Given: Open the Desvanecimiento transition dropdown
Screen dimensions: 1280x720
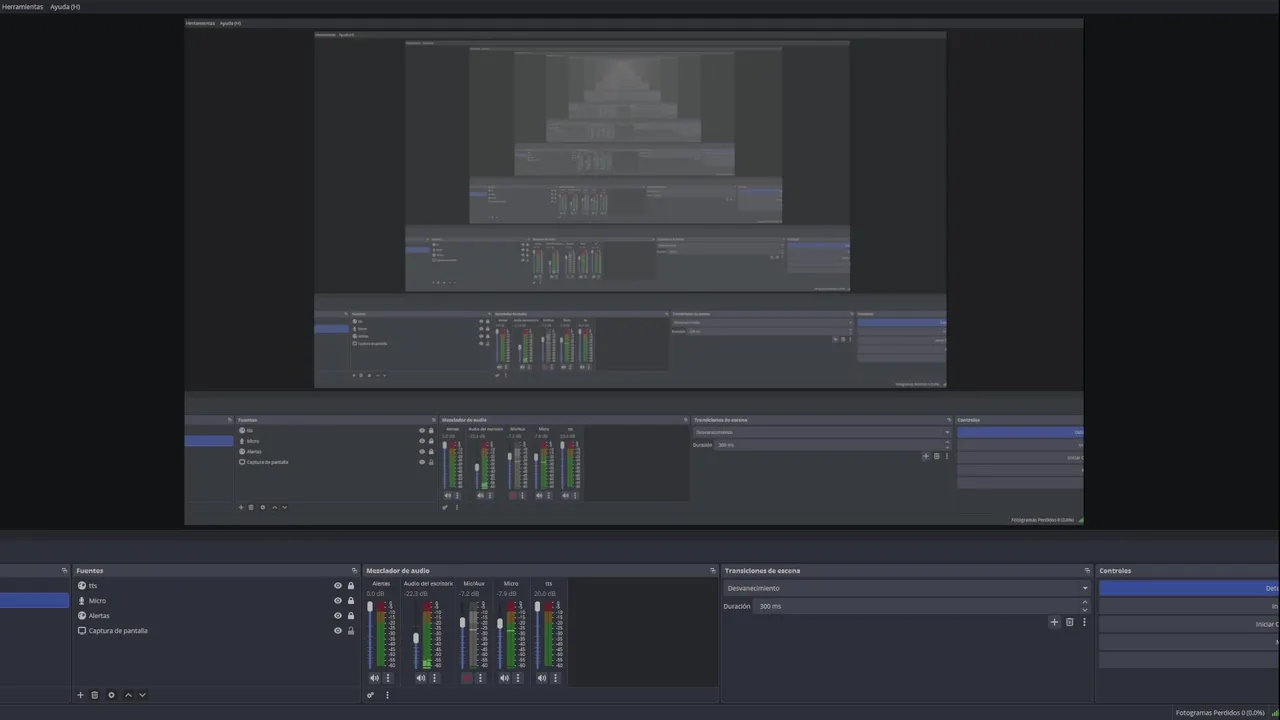Looking at the screenshot, I should pyautogui.click(x=907, y=588).
